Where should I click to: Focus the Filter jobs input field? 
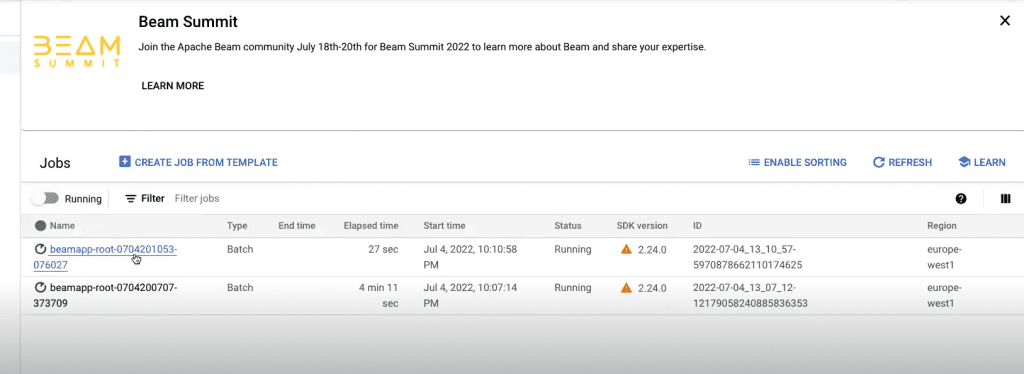(197, 198)
